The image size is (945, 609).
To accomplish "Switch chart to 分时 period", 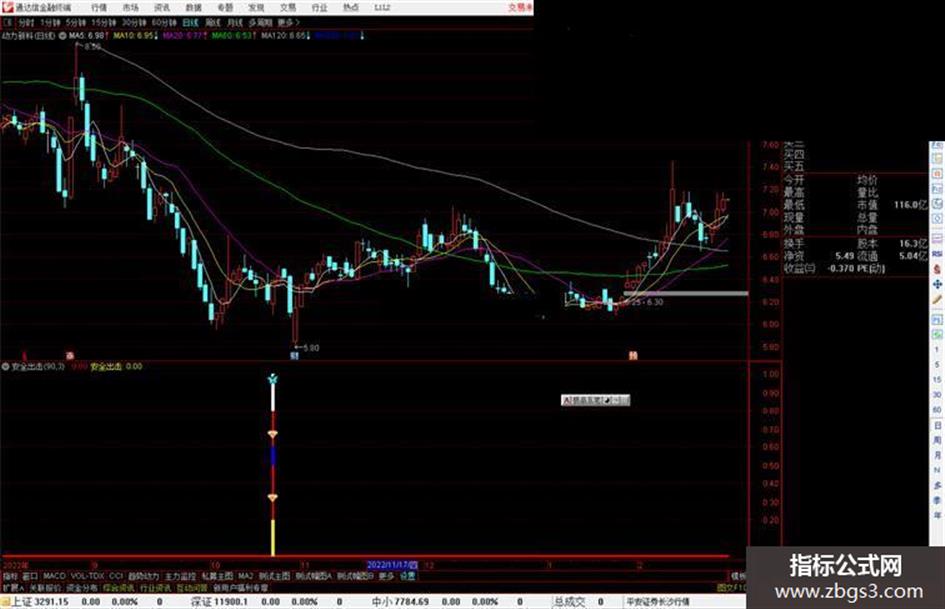I will [26, 22].
